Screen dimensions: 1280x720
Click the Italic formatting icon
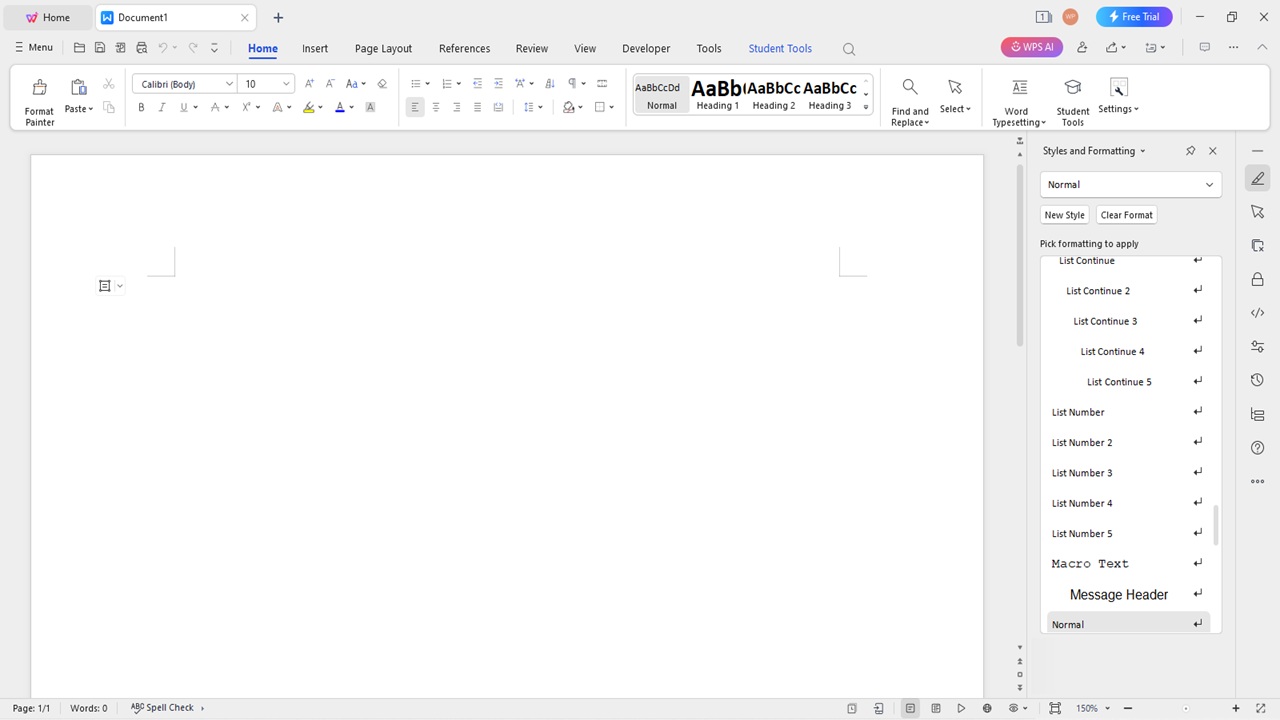coord(161,107)
